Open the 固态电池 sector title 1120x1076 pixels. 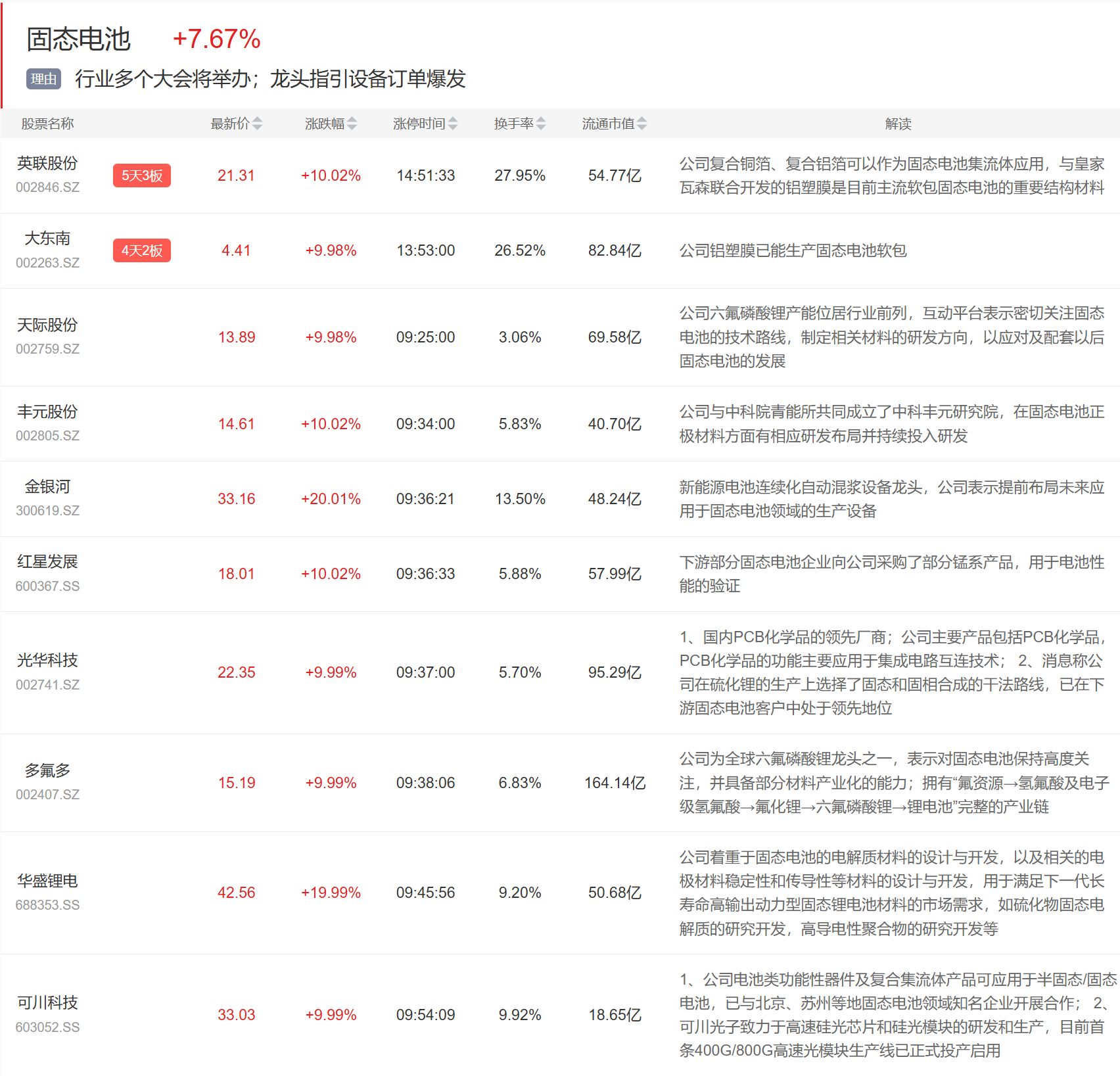pos(78,39)
